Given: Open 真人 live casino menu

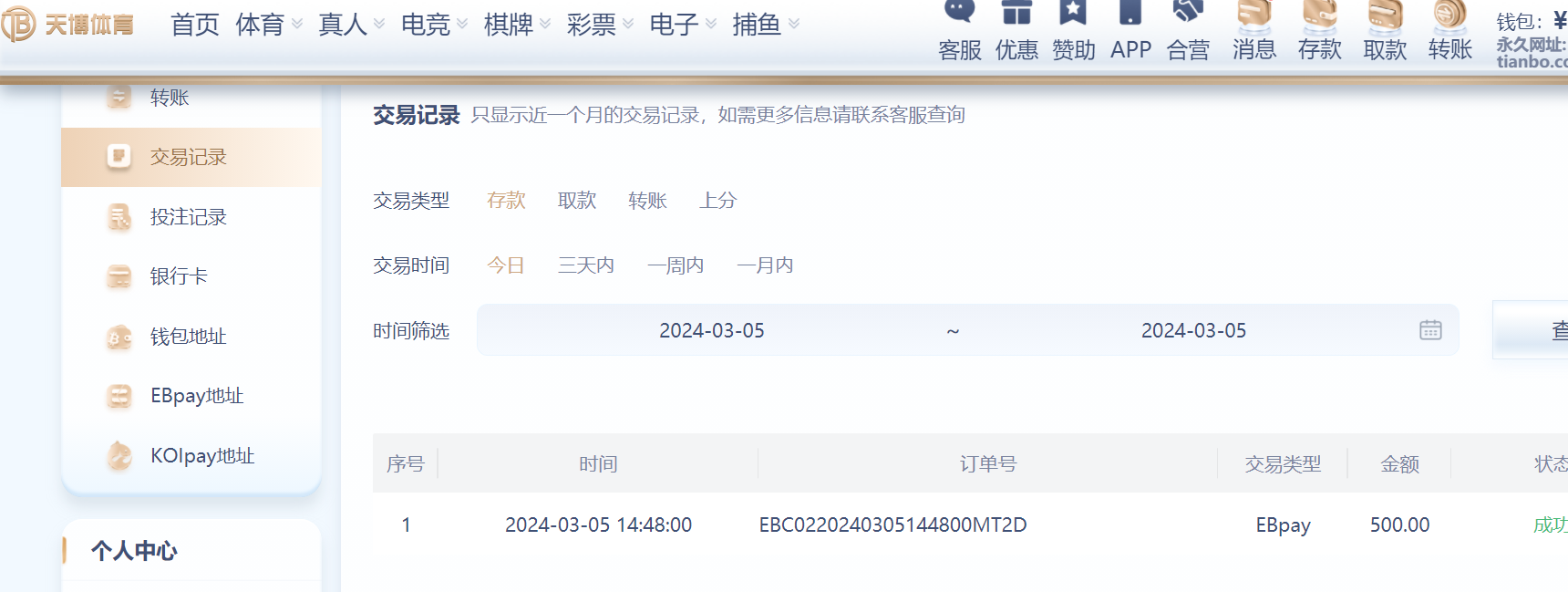Looking at the screenshot, I should tap(343, 25).
